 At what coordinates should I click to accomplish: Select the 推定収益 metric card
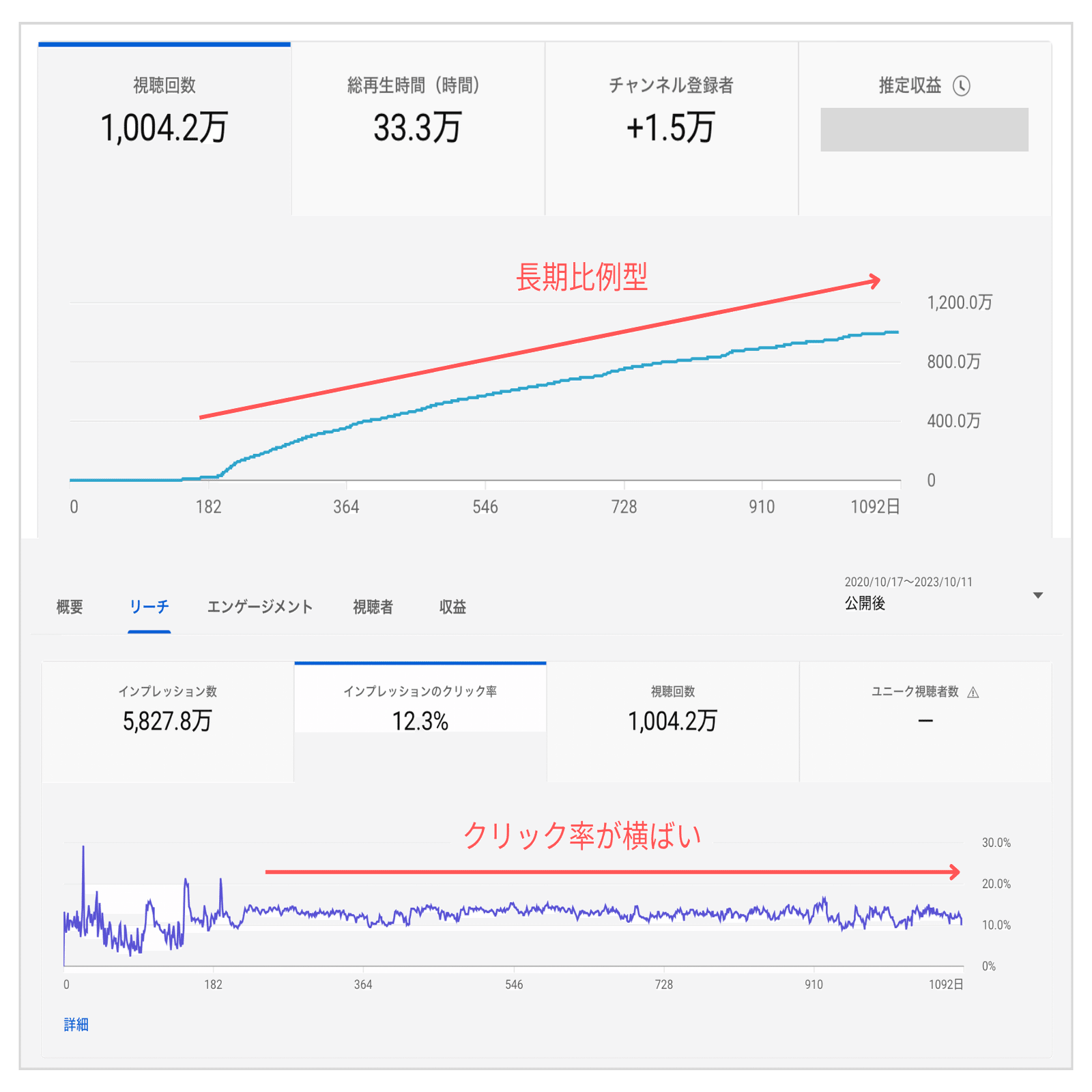click(x=925, y=129)
